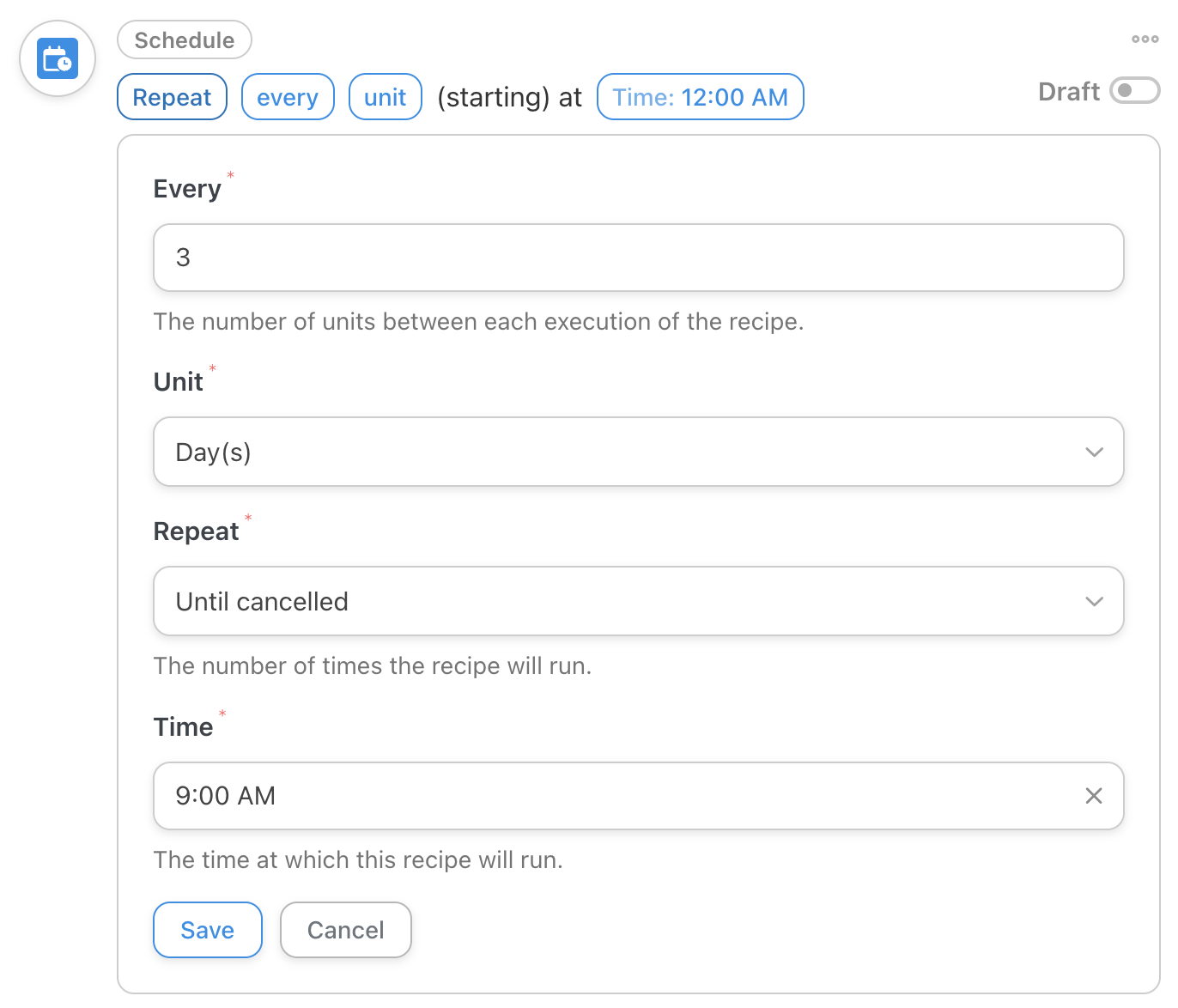
Task: Toggle the Draft switch
Action: pyautogui.click(x=1133, y=91)
